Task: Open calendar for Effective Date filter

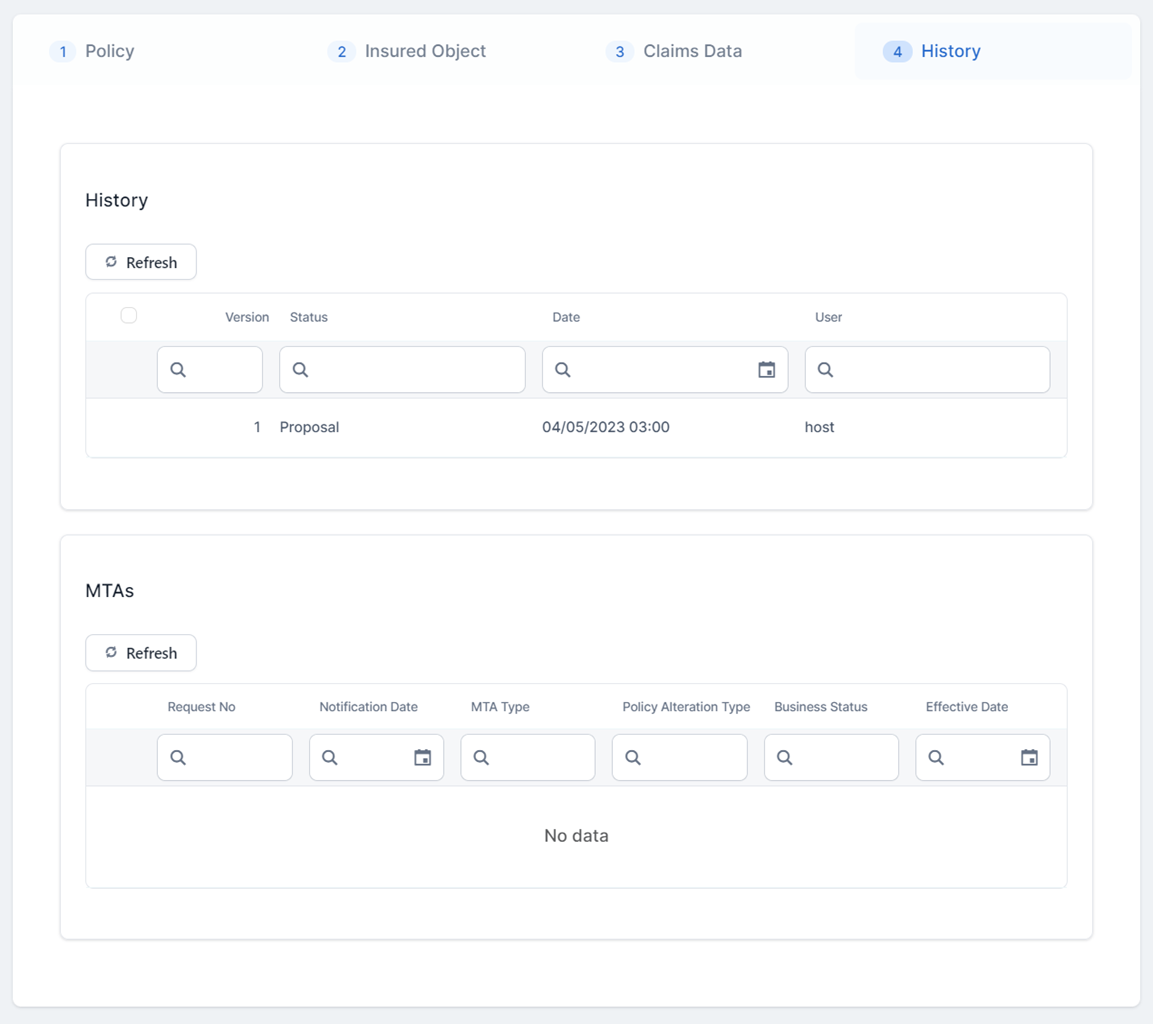Action: pos(1028,758)
